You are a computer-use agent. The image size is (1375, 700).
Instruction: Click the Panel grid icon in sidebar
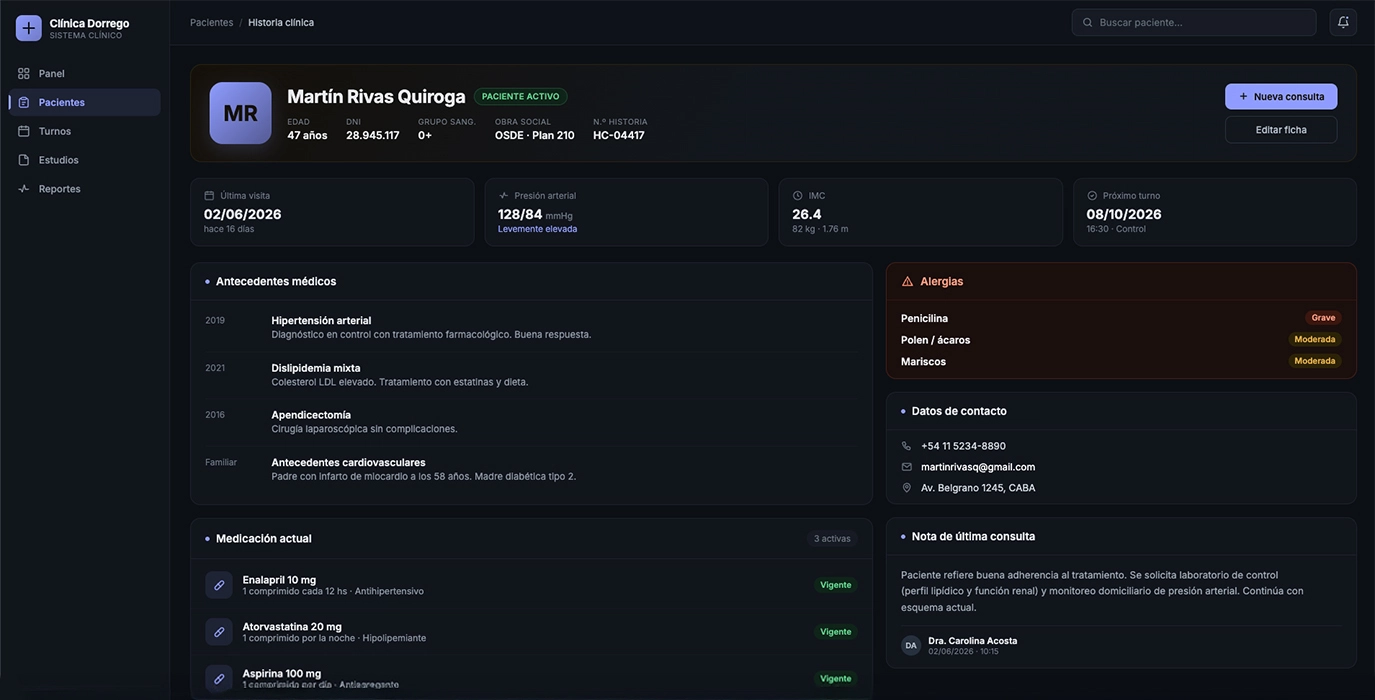click(24, 74)
